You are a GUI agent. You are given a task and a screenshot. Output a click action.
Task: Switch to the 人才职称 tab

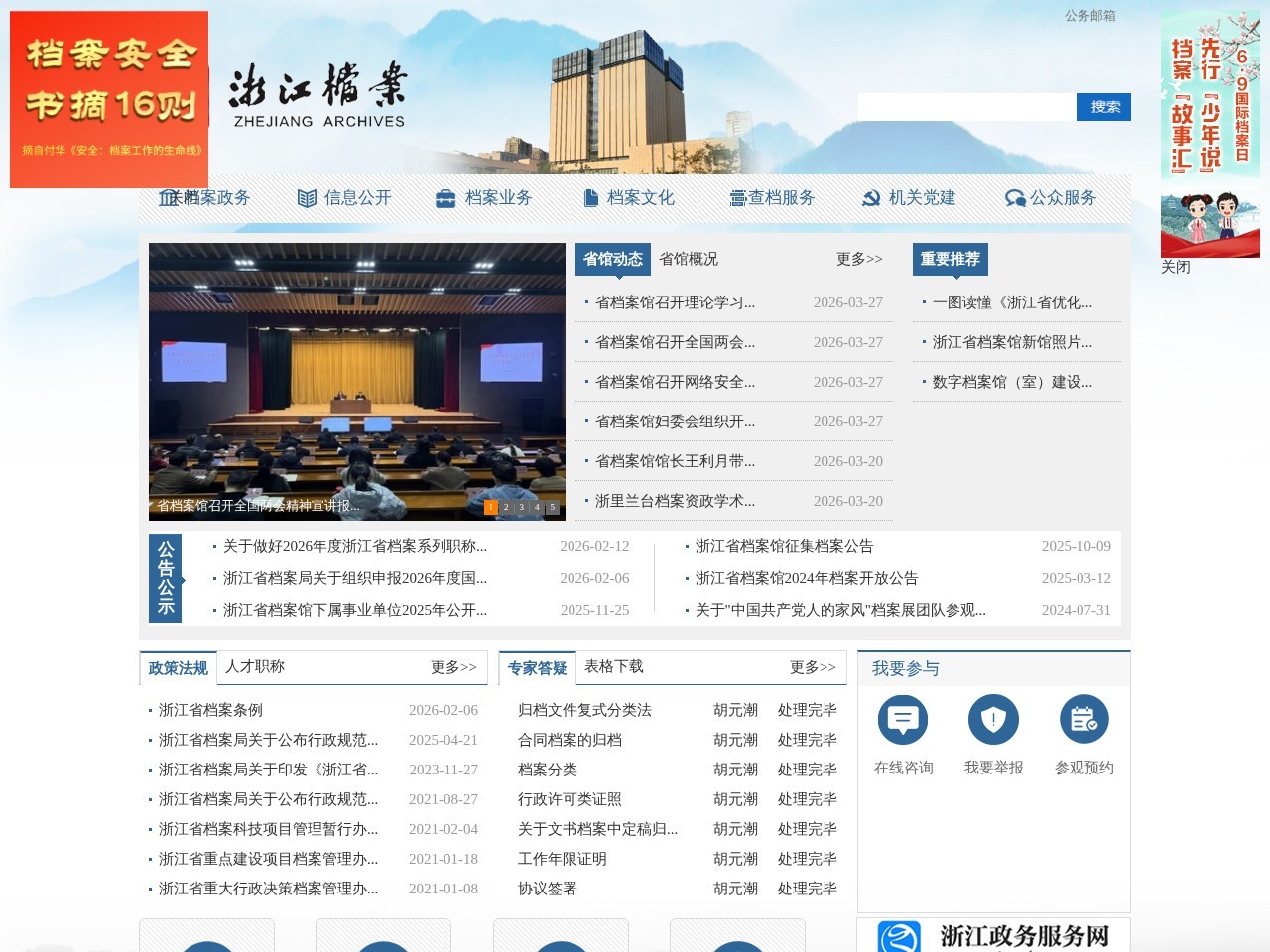255,666
